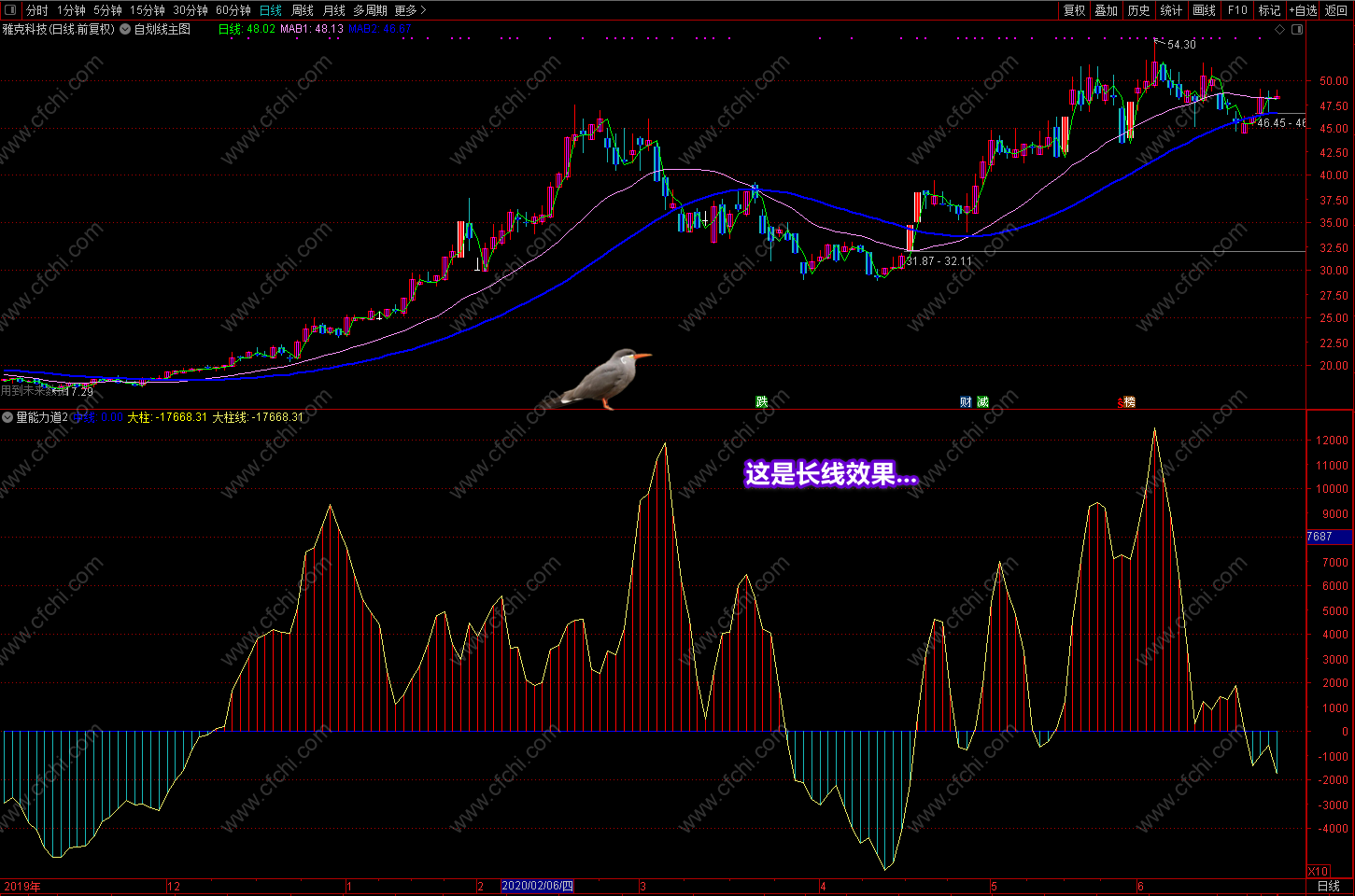Click the 财 info marker icon
The image size is (1355, 896).
coord(966,402)
